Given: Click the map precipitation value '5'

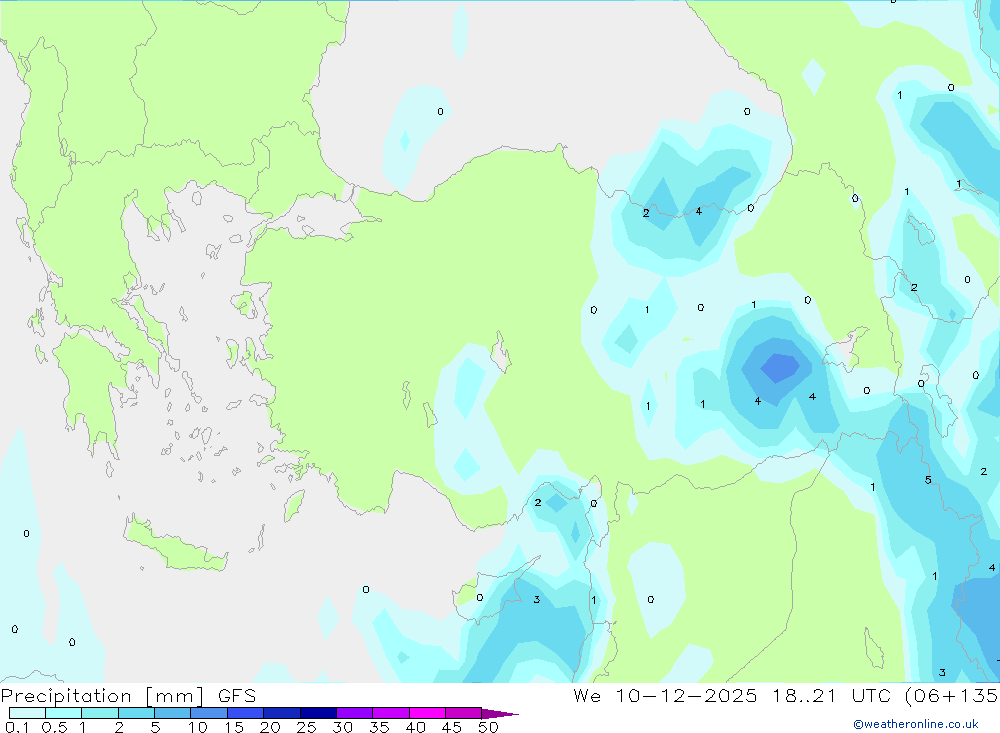Looking at the screenshot, I should click(x=928, y=480).
